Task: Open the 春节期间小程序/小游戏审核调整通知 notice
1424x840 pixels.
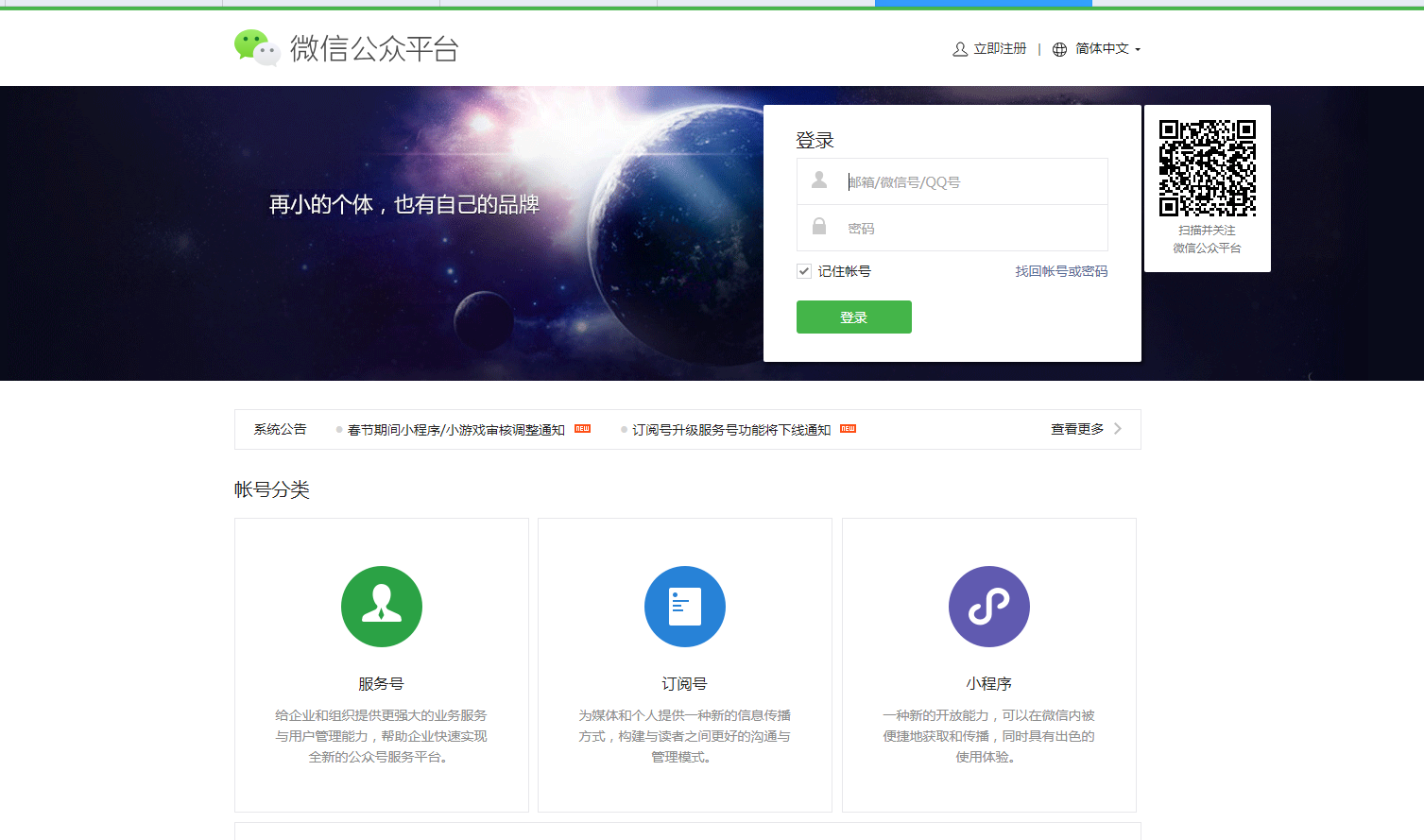Action: tap(456, 430)
